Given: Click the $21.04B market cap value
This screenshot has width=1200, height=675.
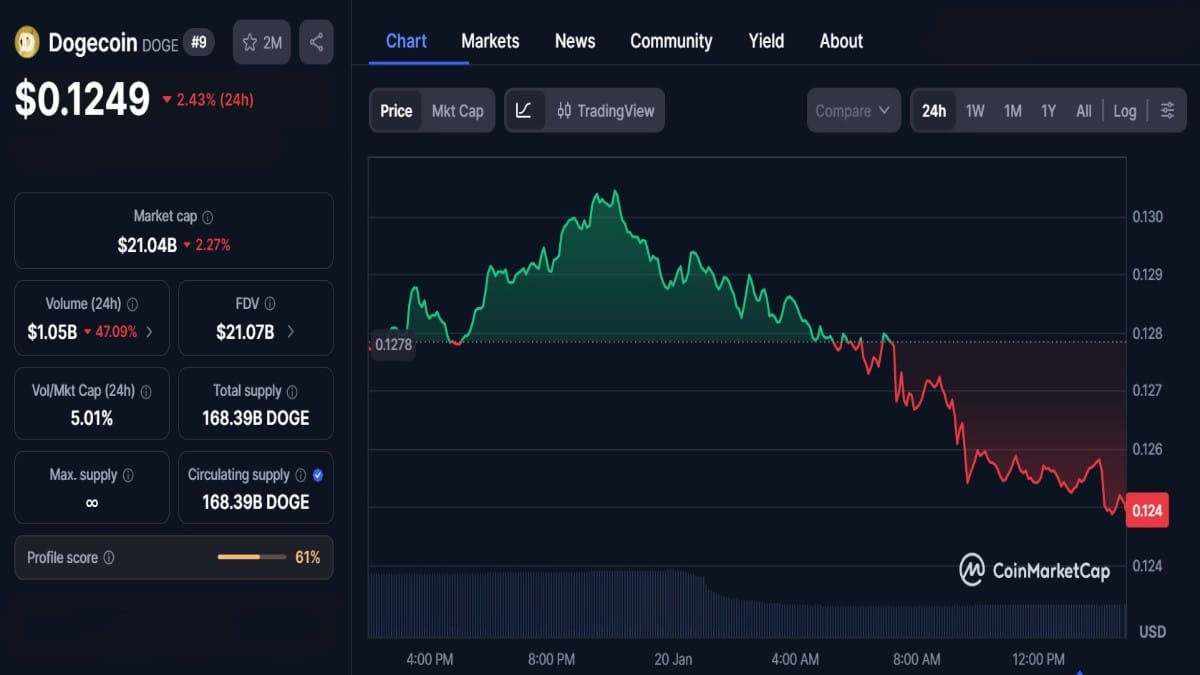Looking at the screenshot, I should tap(147, 245).
